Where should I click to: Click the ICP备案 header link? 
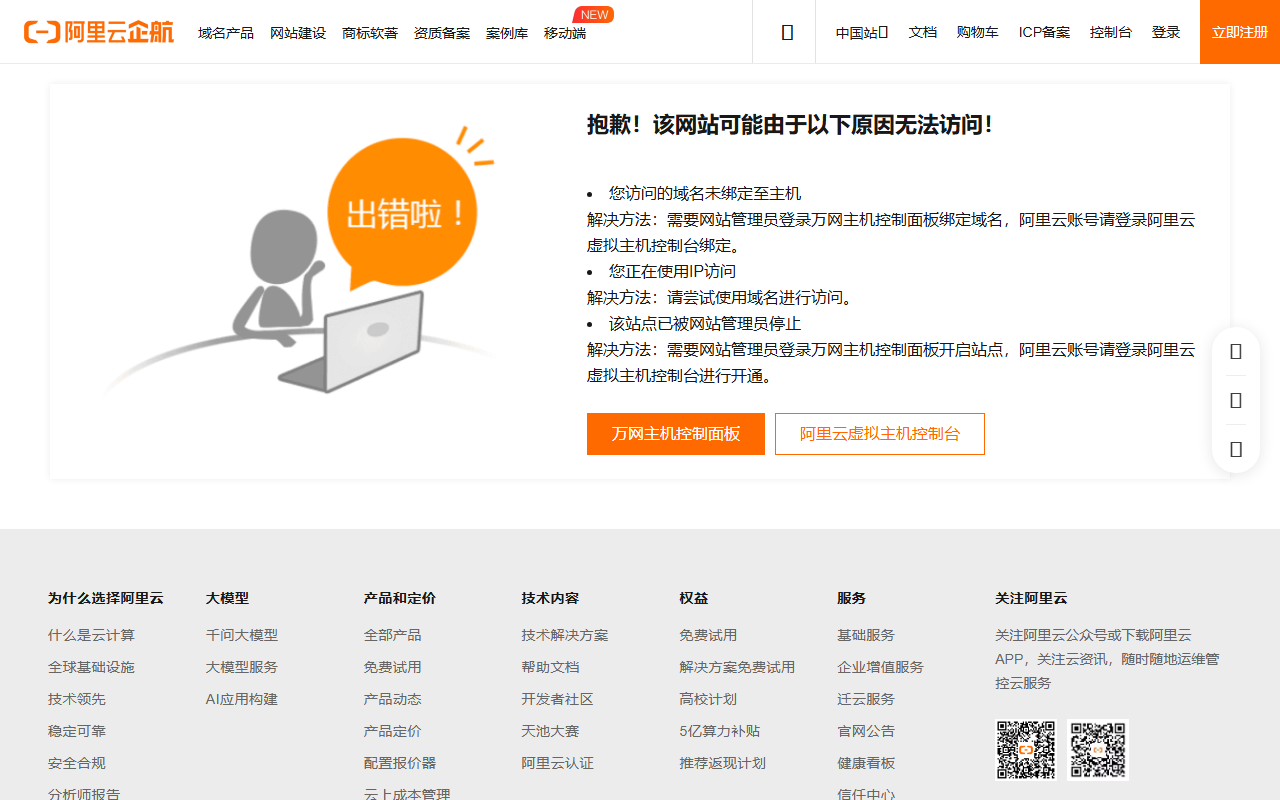1044,32
